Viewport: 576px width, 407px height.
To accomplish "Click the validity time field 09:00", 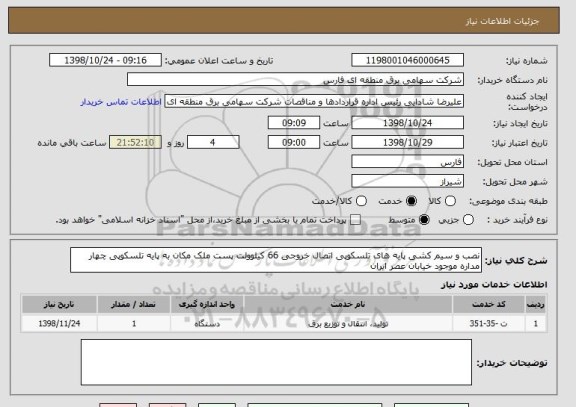I will pos(294,142).
